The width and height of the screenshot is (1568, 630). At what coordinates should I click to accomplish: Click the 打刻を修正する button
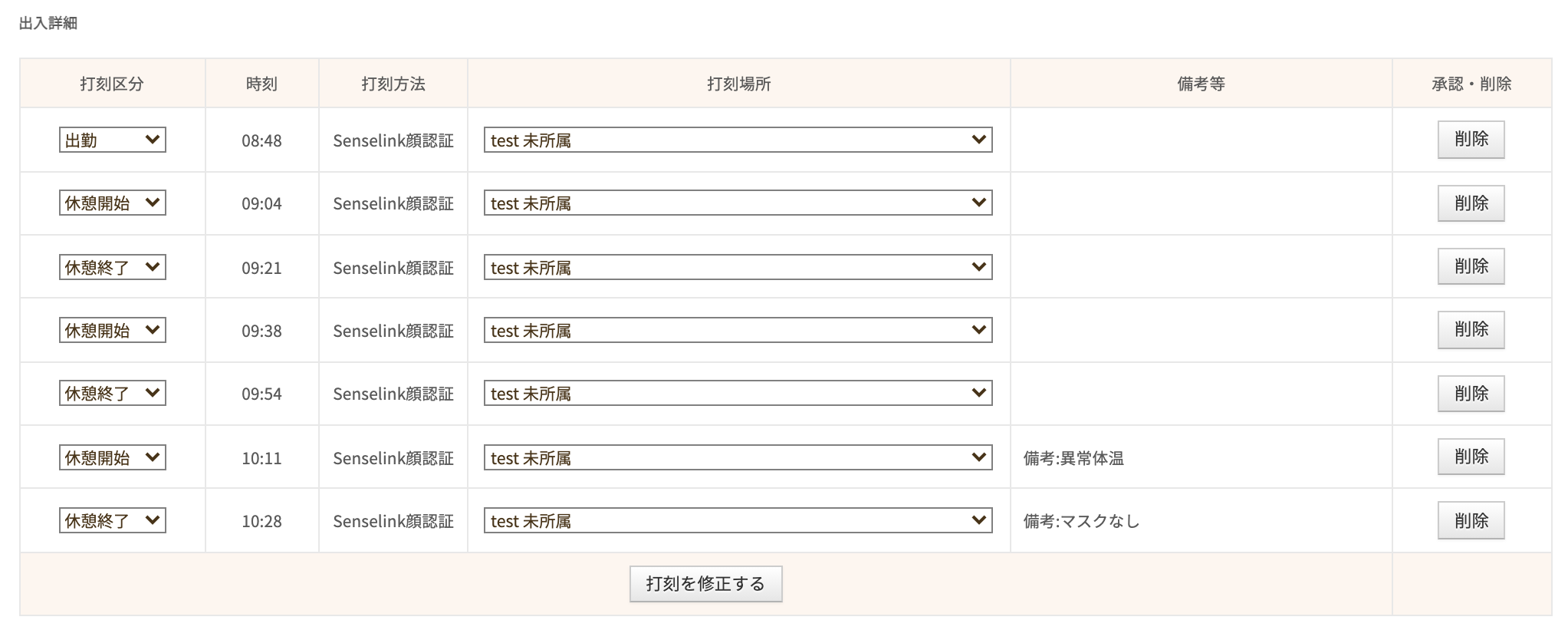coord(705,584)
